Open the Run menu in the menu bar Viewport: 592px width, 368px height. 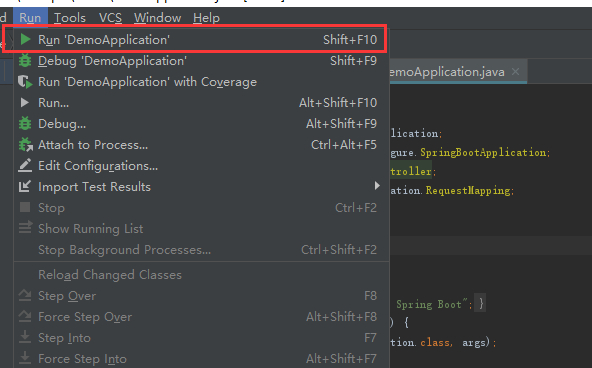(30, 18)
